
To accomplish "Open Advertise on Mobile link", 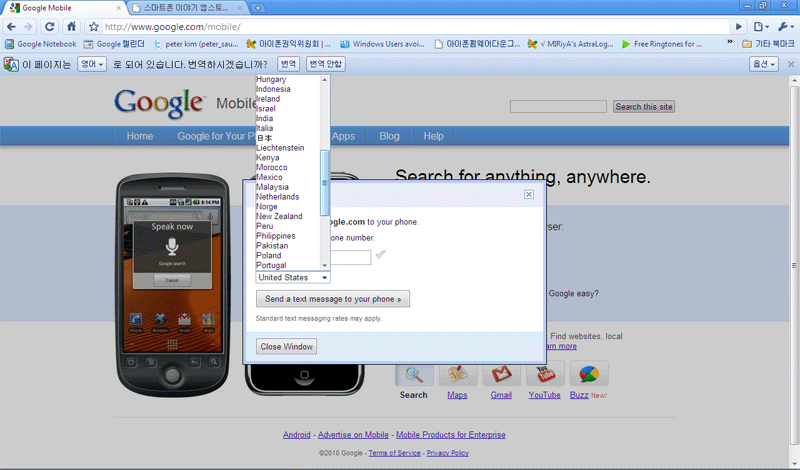I will (x=353, y=435).
